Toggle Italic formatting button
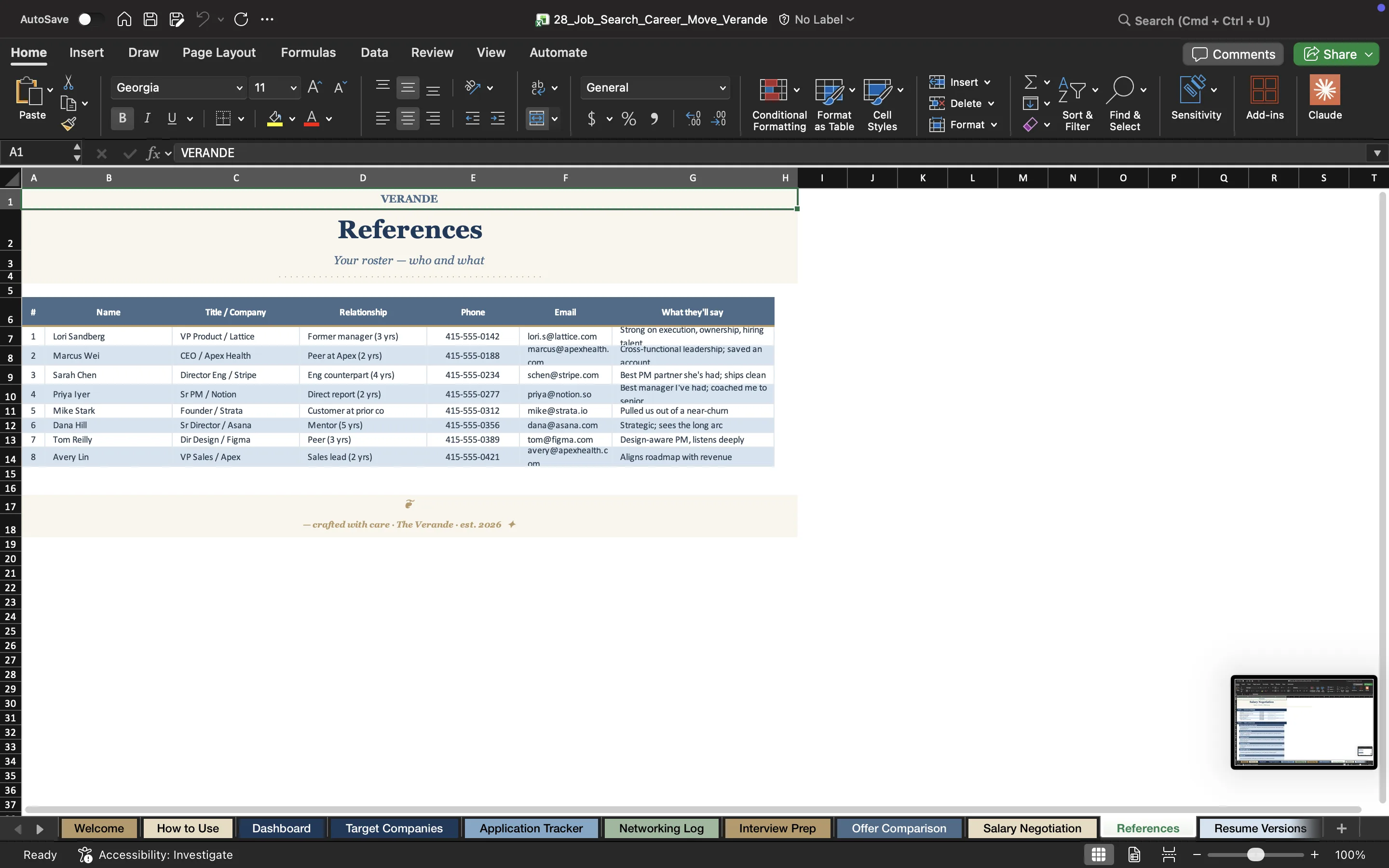This screenshot has width=1389, height=868. click(x=147, y=119)
